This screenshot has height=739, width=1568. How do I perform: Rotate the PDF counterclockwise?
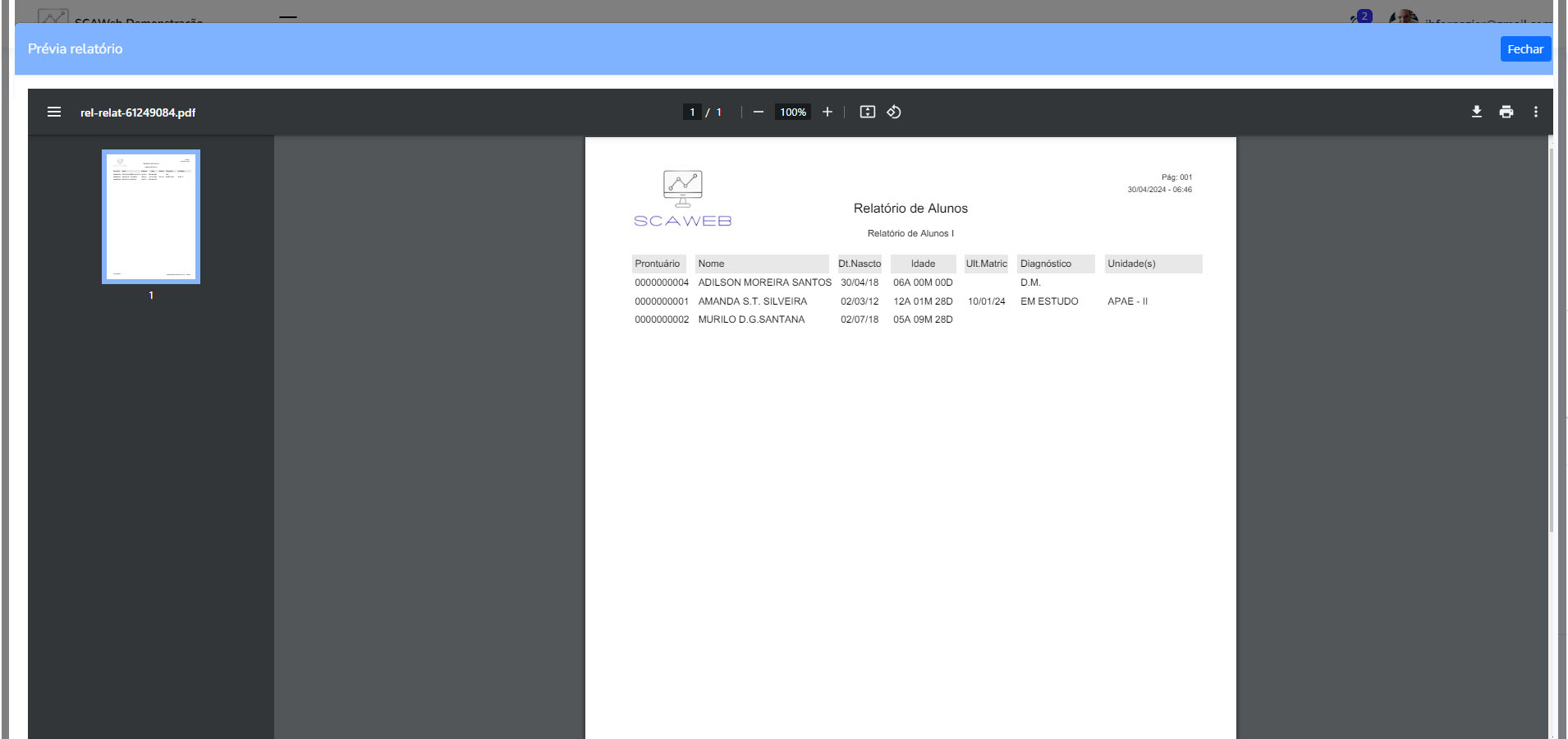click(894, 112)
